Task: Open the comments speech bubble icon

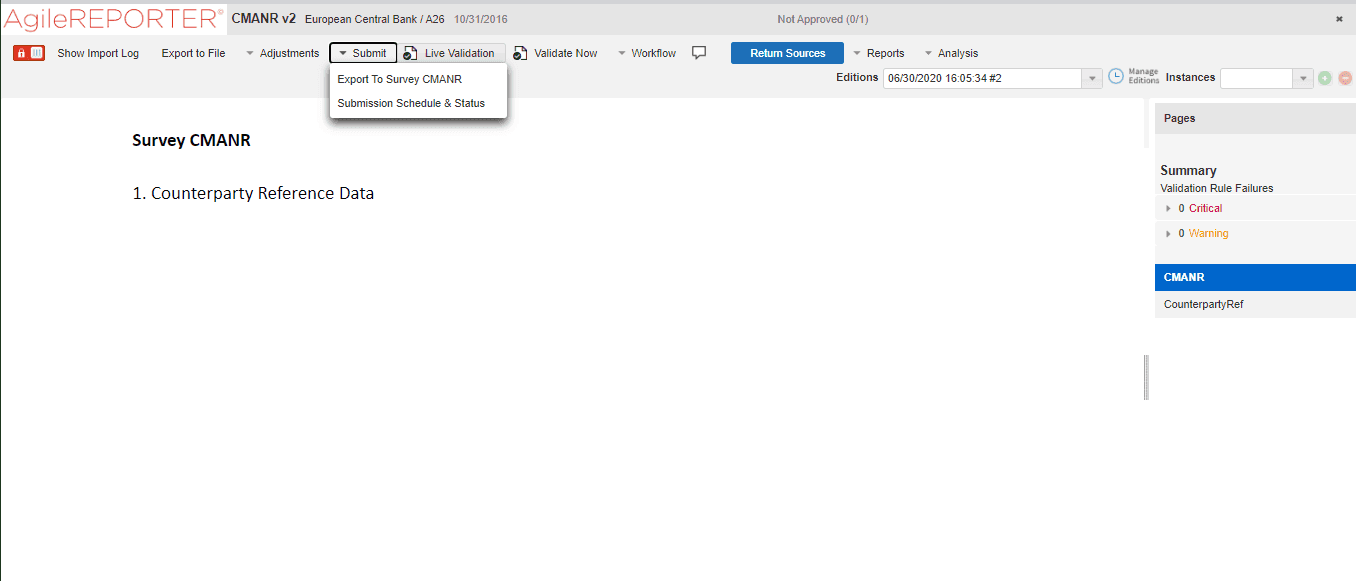Action: 698,52
